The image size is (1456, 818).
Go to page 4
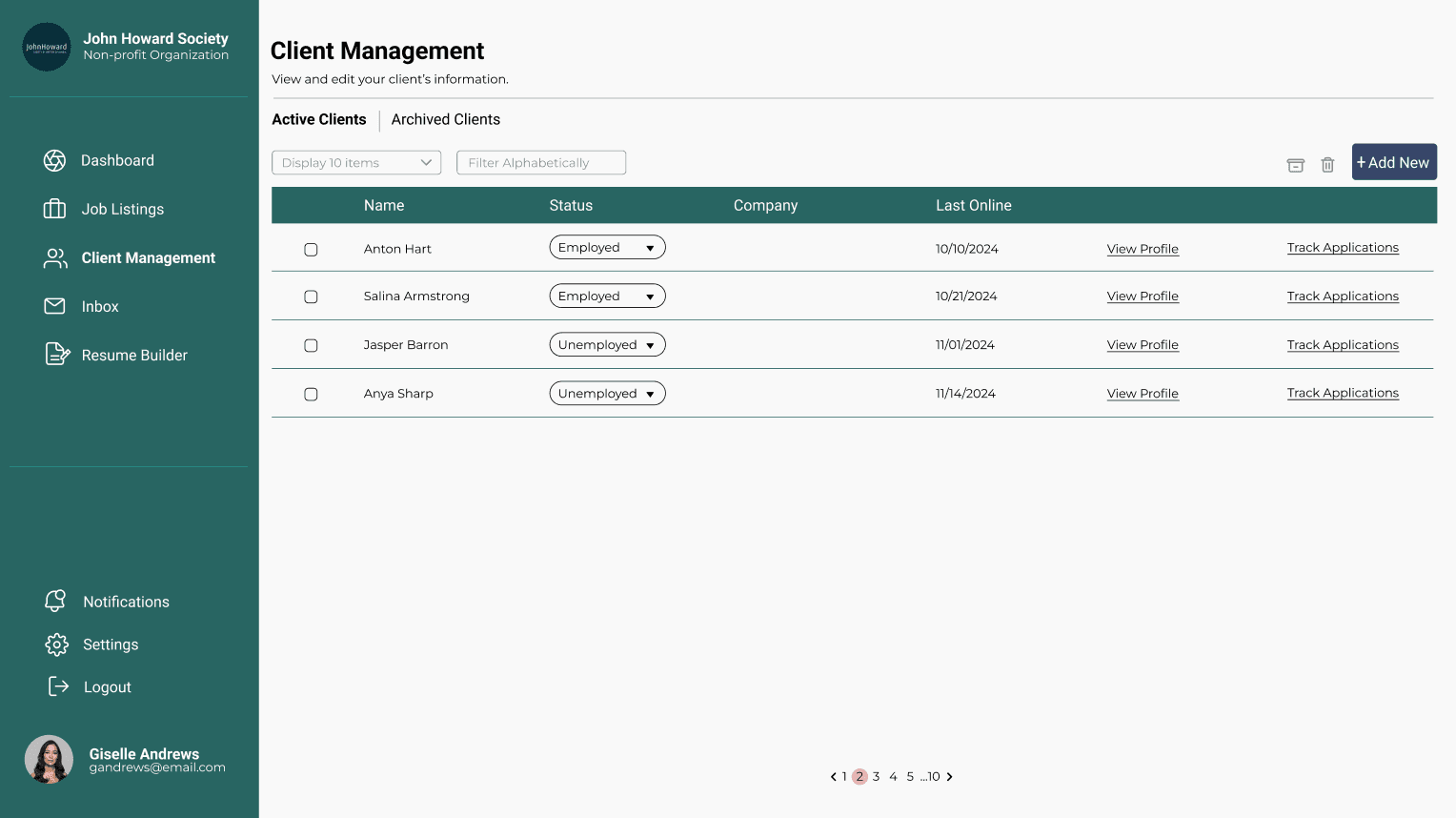[893, 777]
